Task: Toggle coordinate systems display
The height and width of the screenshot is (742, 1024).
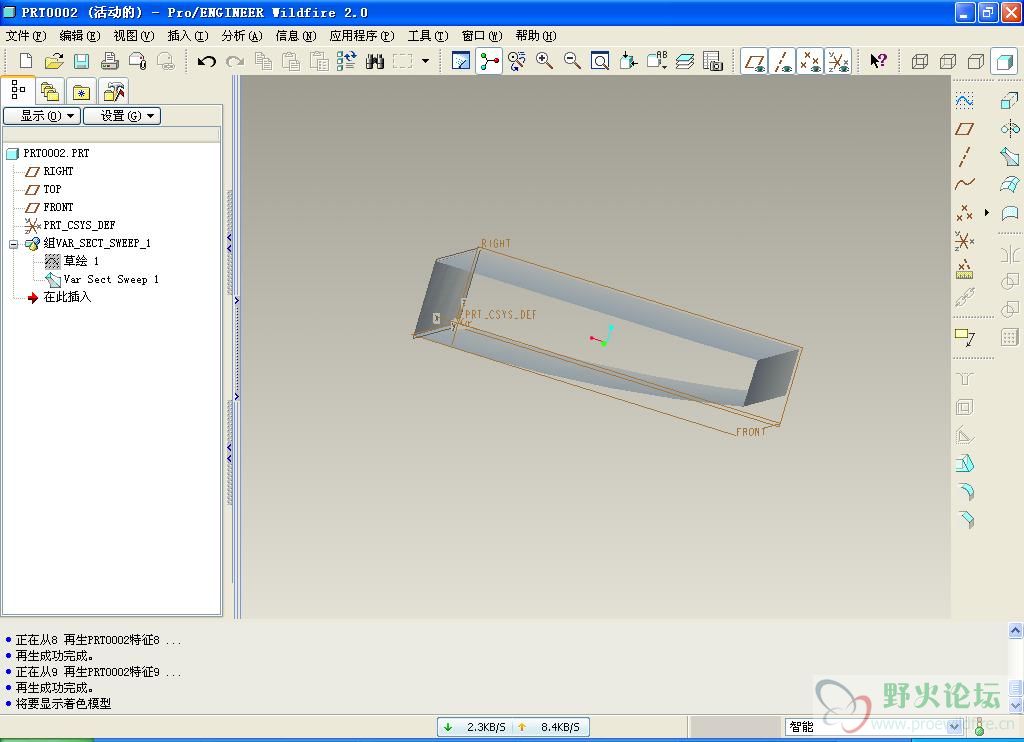Action: 839,61
